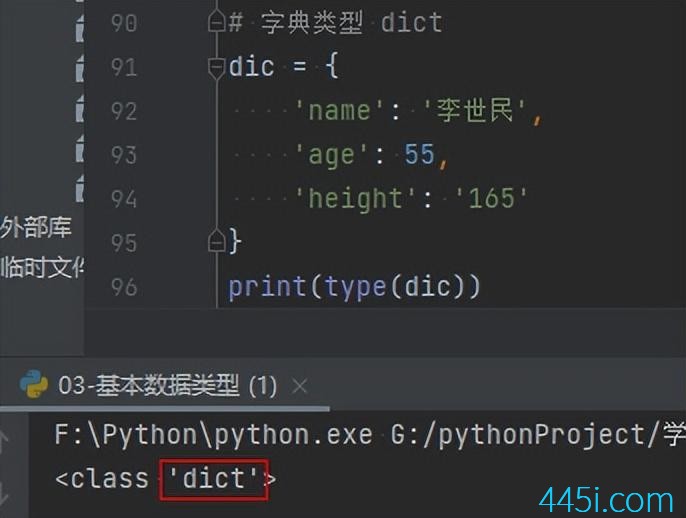Click the 字典类型 dict comment
The image size is (686, 518).
coord(351,23)
